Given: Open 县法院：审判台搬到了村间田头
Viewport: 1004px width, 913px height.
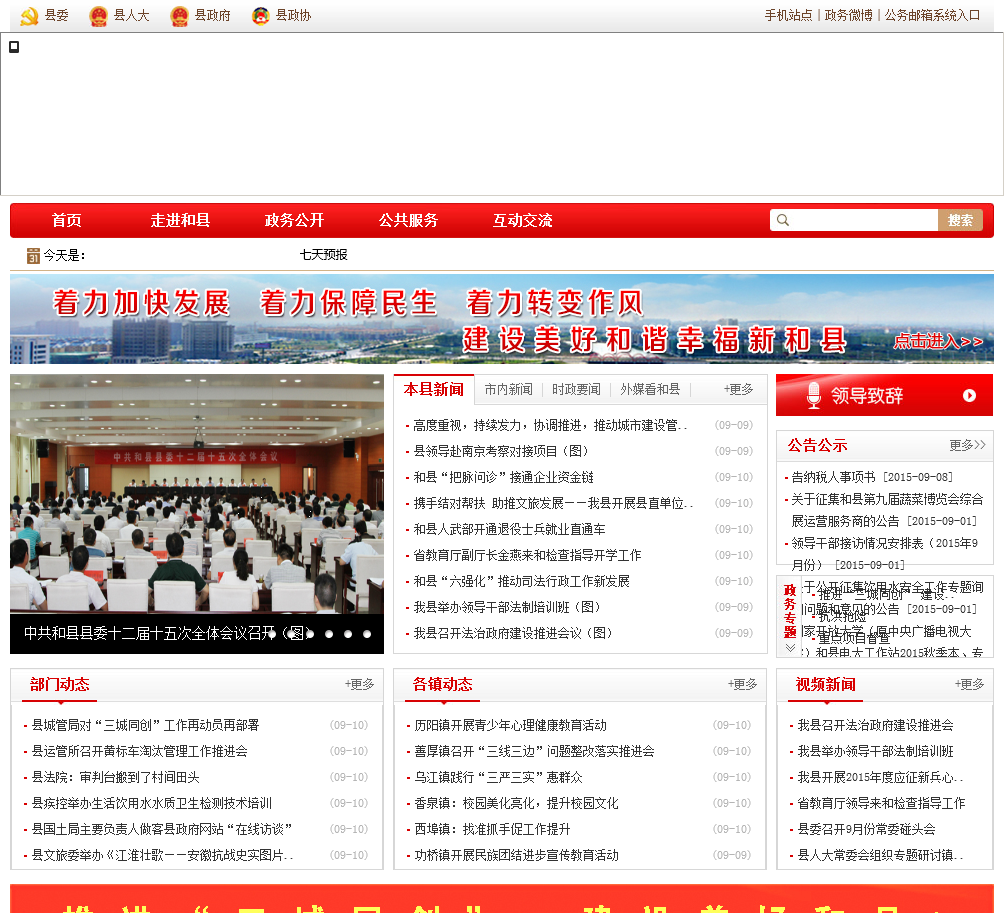Looking at the screenshot, I should pos(115,777).
